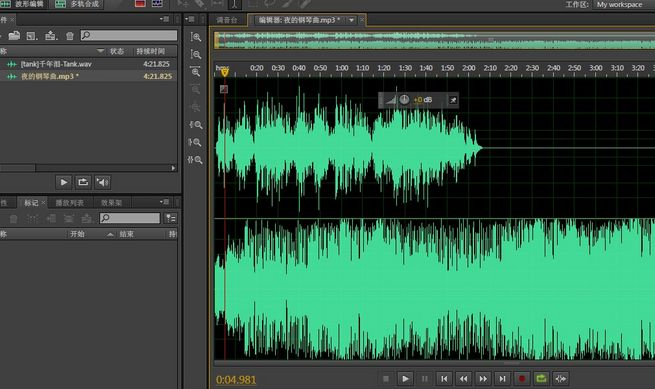Stop playback in transport bar

point(386,379)
